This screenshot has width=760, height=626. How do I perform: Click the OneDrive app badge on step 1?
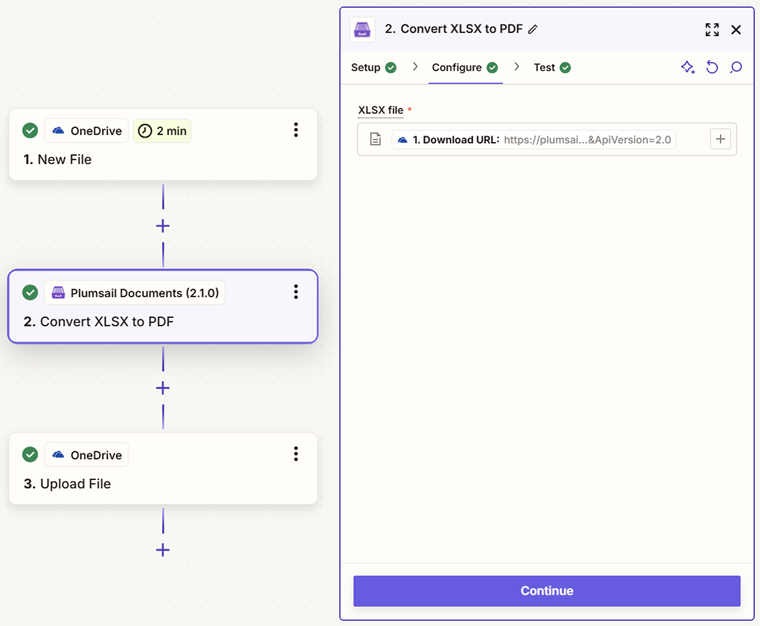[86, 131]
